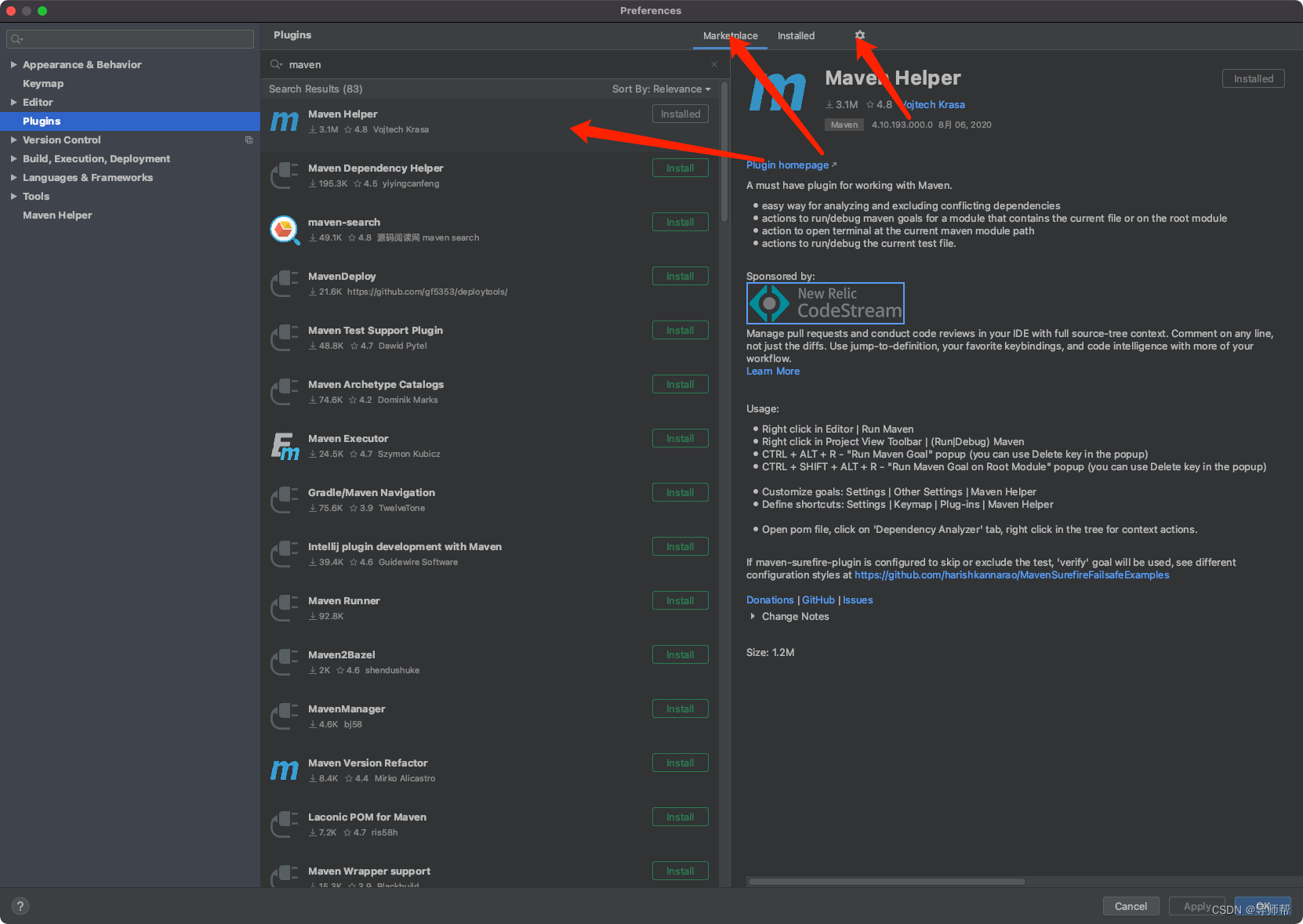Click the Maven Dependency Helper plugin icon

pos(284,176)
